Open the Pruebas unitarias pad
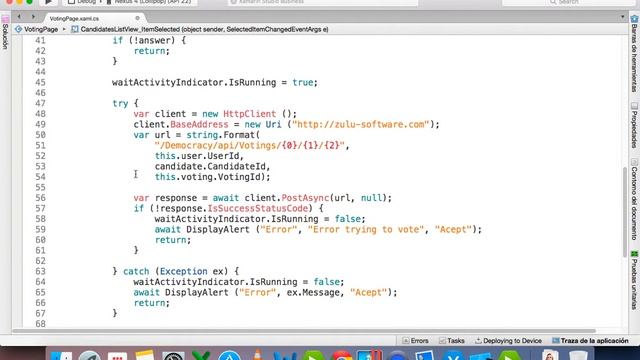The height and width of the screenshot is (360, 640). (x=634, y=280)
